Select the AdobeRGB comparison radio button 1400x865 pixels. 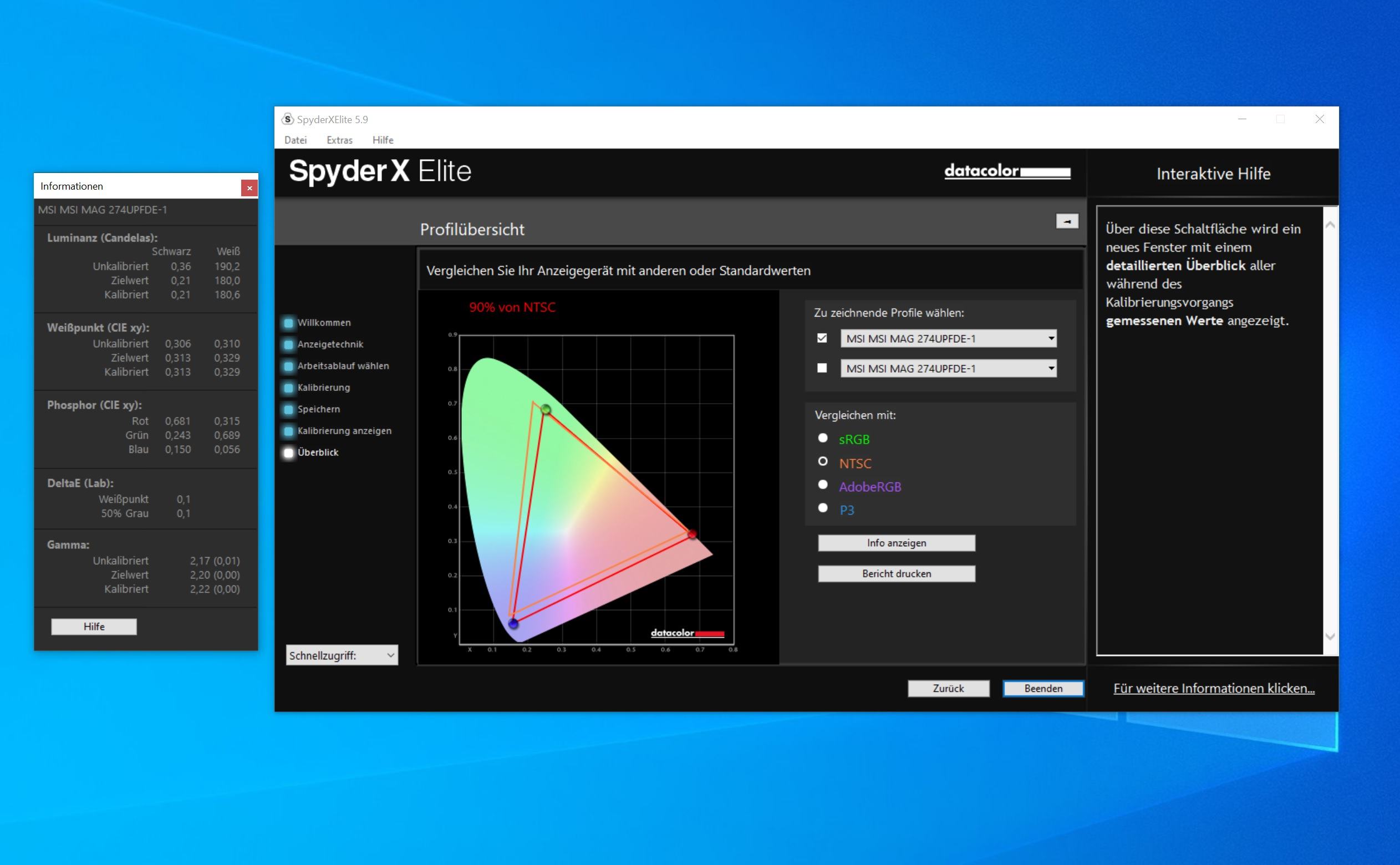[822, 485]
